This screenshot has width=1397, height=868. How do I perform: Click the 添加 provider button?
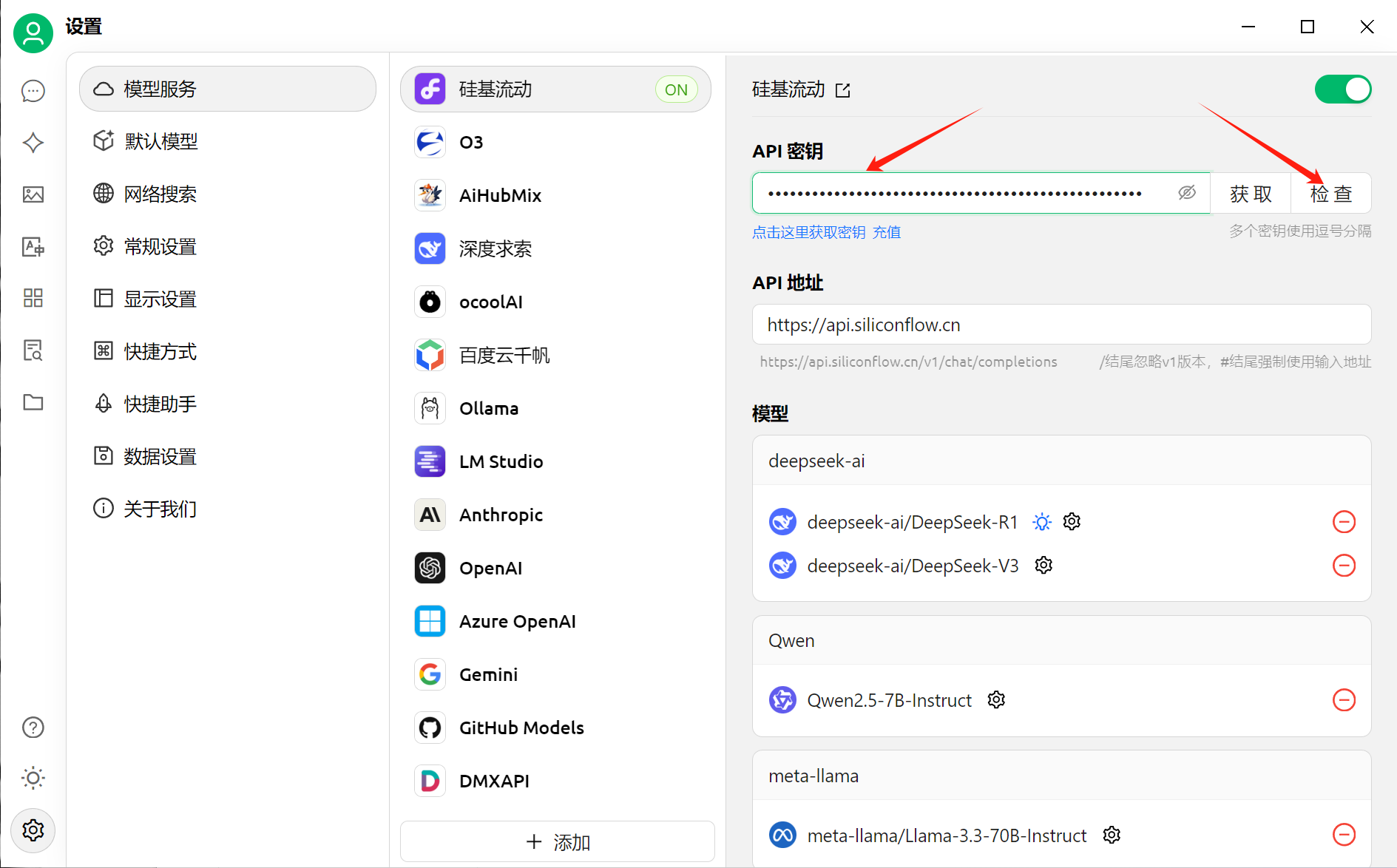point(558,841)
